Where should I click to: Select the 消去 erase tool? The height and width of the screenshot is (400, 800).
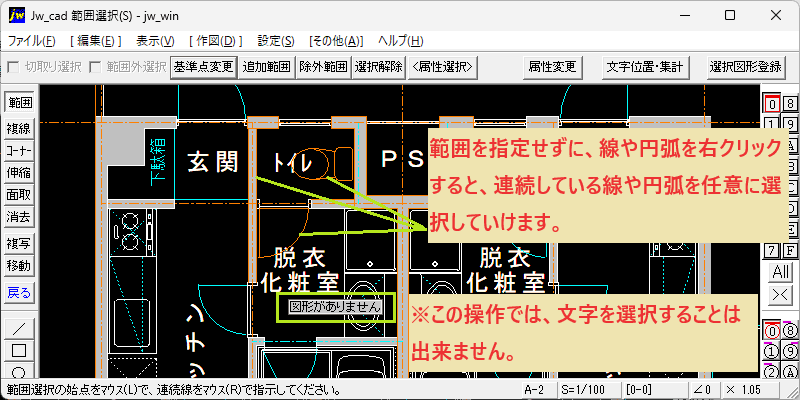(x=19, y=217)
